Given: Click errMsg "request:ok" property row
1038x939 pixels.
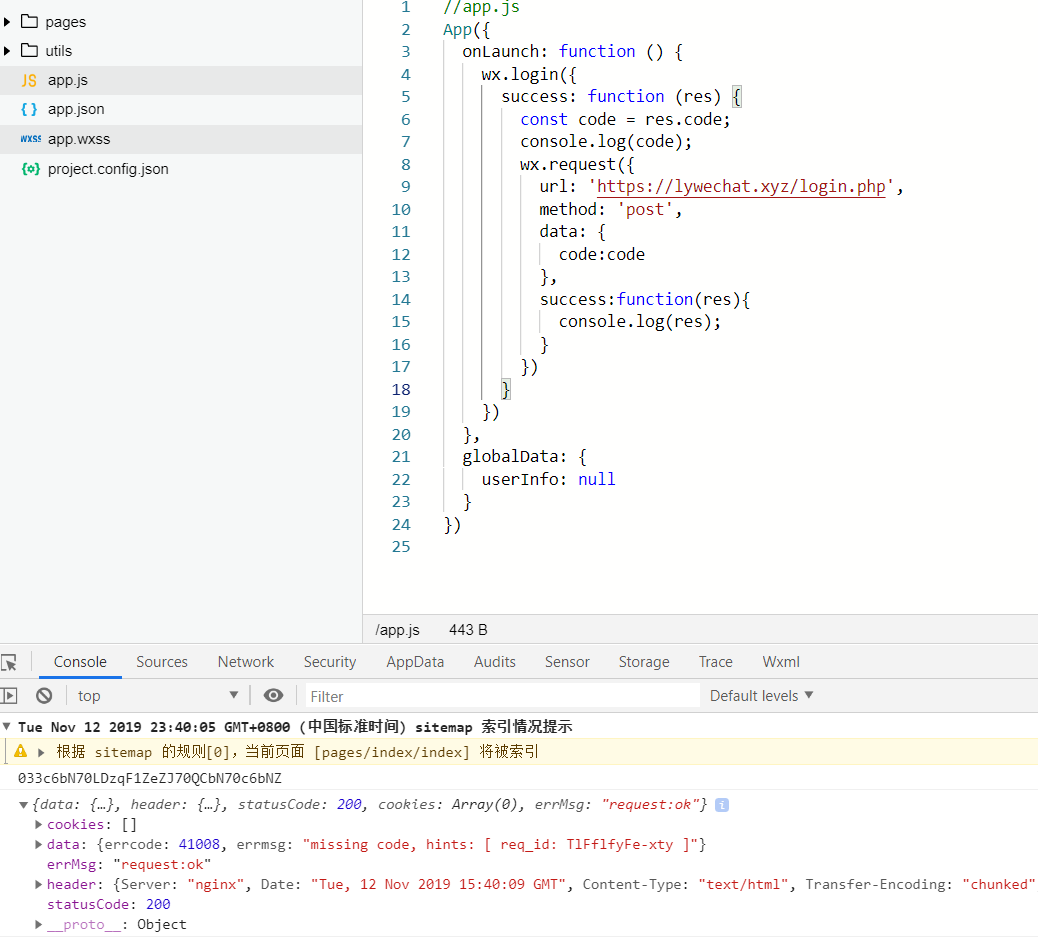Looking at the screenshot, I should 129,865.
